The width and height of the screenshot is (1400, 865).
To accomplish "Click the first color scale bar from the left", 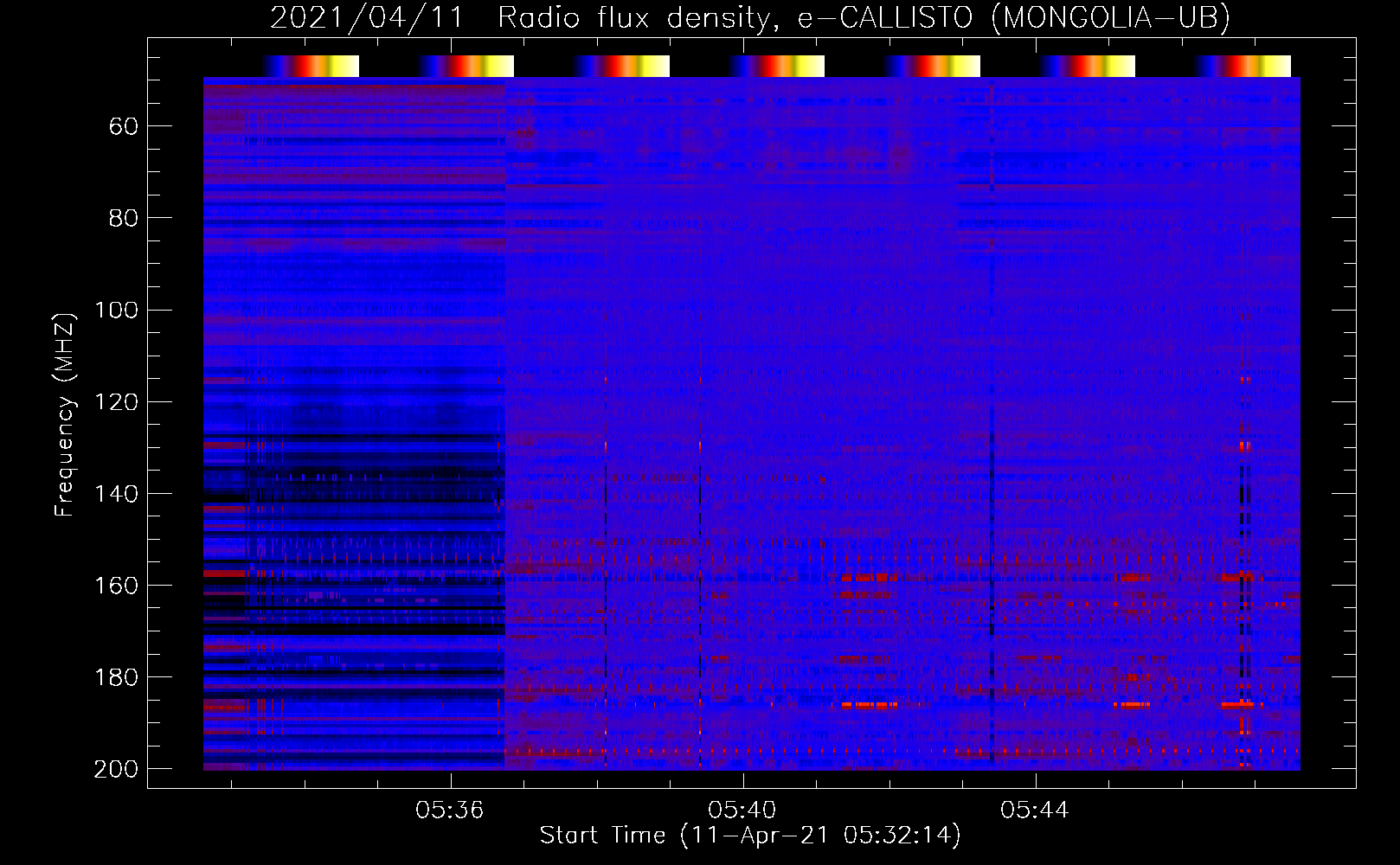I will pos(311,67).
